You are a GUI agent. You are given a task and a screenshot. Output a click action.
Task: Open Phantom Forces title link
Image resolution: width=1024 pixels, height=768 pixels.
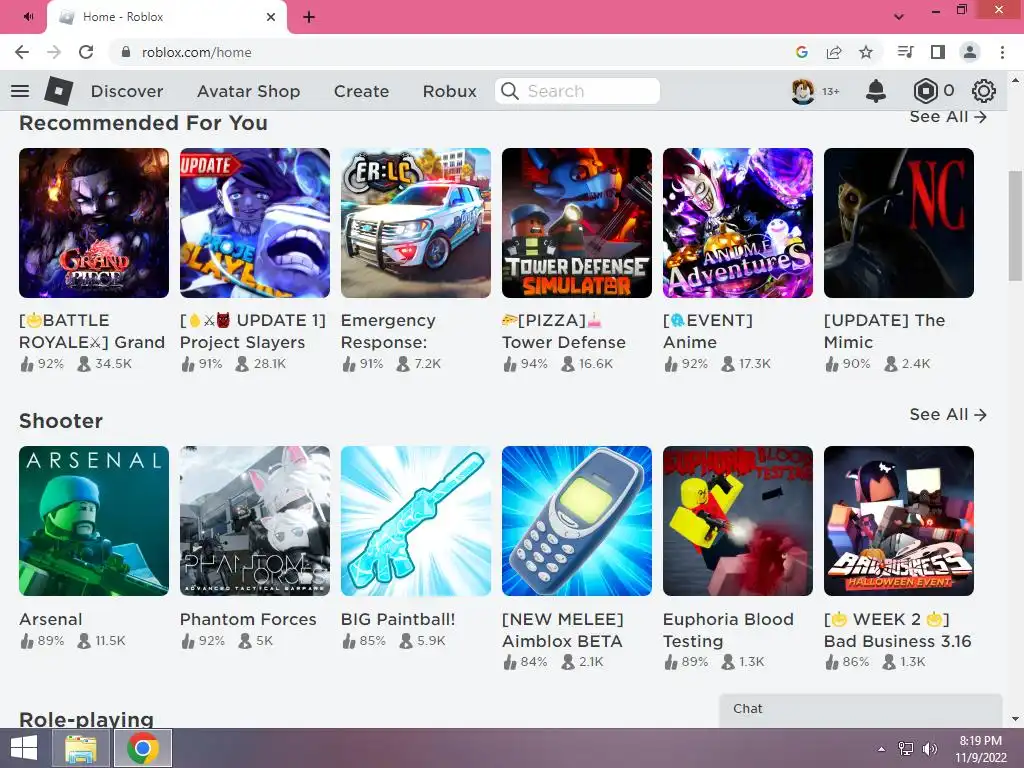tap(248, 619)
